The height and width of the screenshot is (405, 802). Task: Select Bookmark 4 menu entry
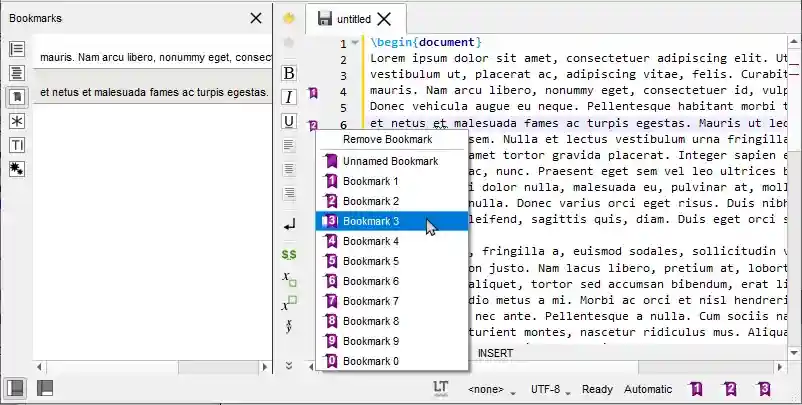(392, 241)
